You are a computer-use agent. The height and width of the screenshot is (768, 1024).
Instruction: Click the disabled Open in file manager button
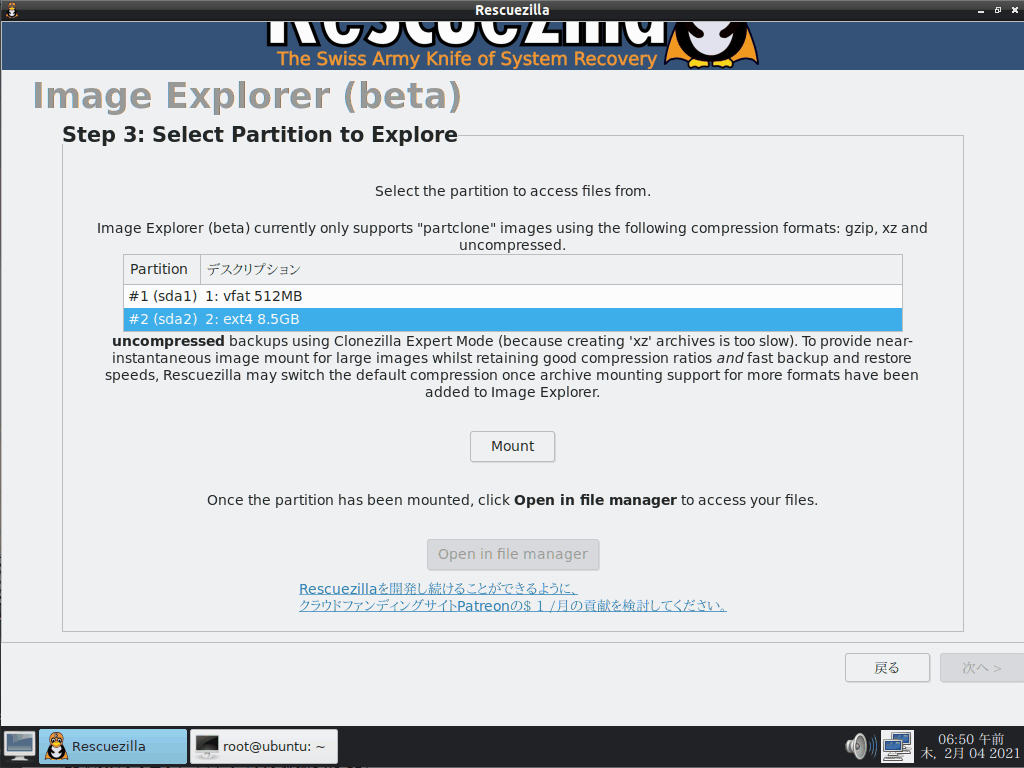(513, 554)
